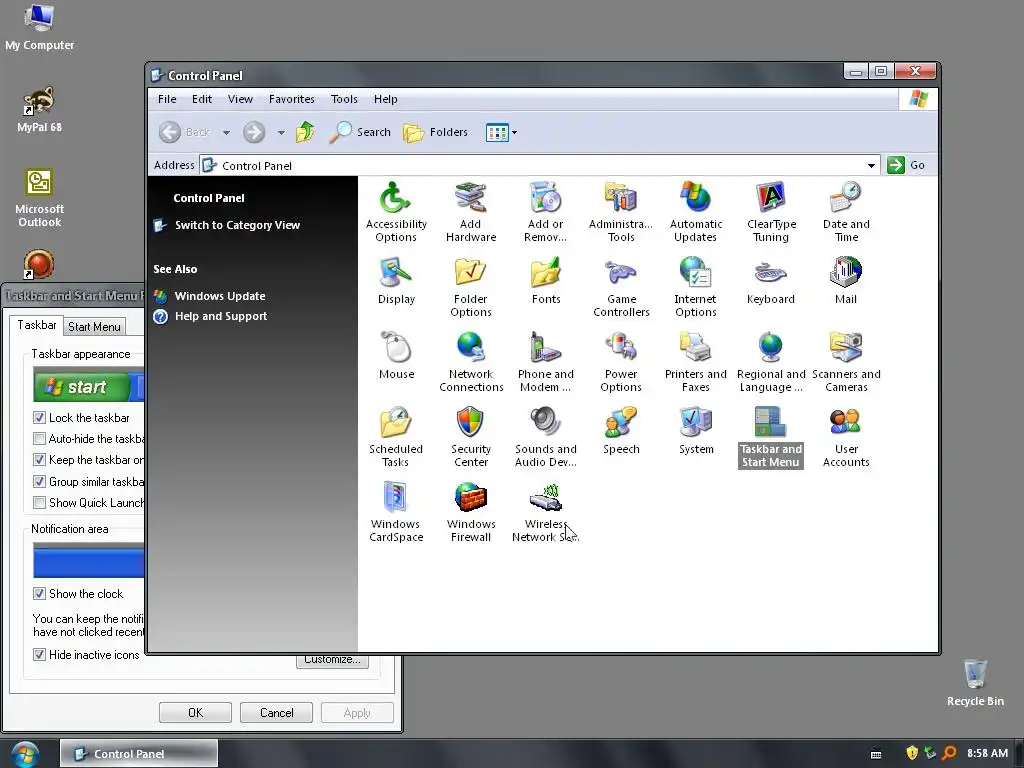This screenshot has height=768, width=1024.
Task: Open the Edit menu
Action: pyautogui.click(x=202, y=99)
